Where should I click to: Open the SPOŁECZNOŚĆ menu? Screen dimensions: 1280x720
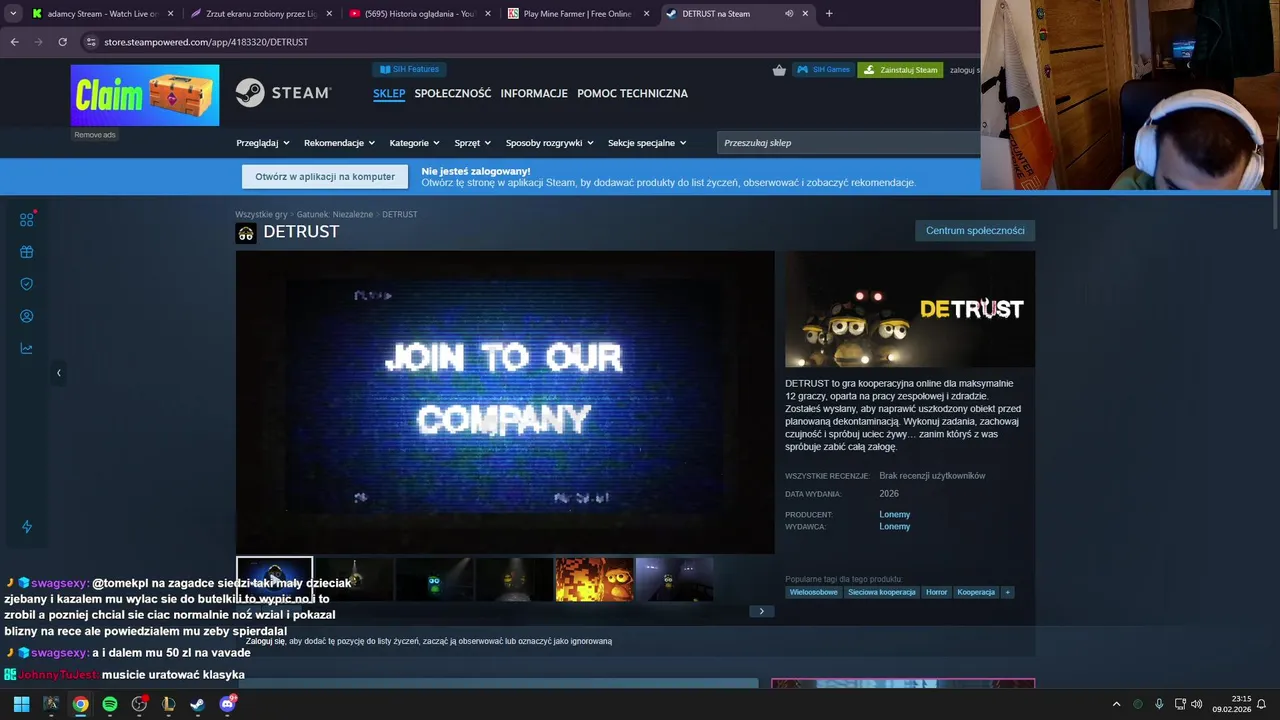pos(453,93)
